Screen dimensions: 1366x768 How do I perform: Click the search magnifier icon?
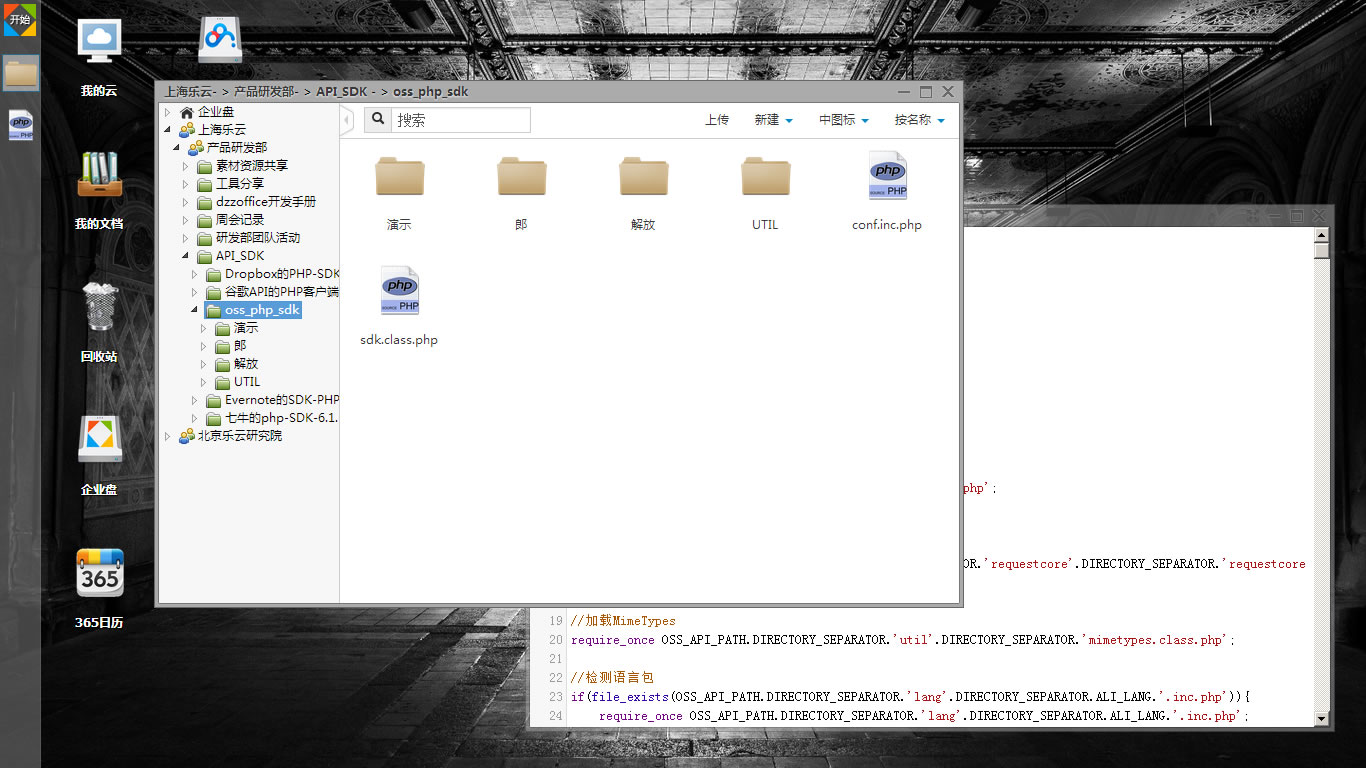click(x=377, y=120)
